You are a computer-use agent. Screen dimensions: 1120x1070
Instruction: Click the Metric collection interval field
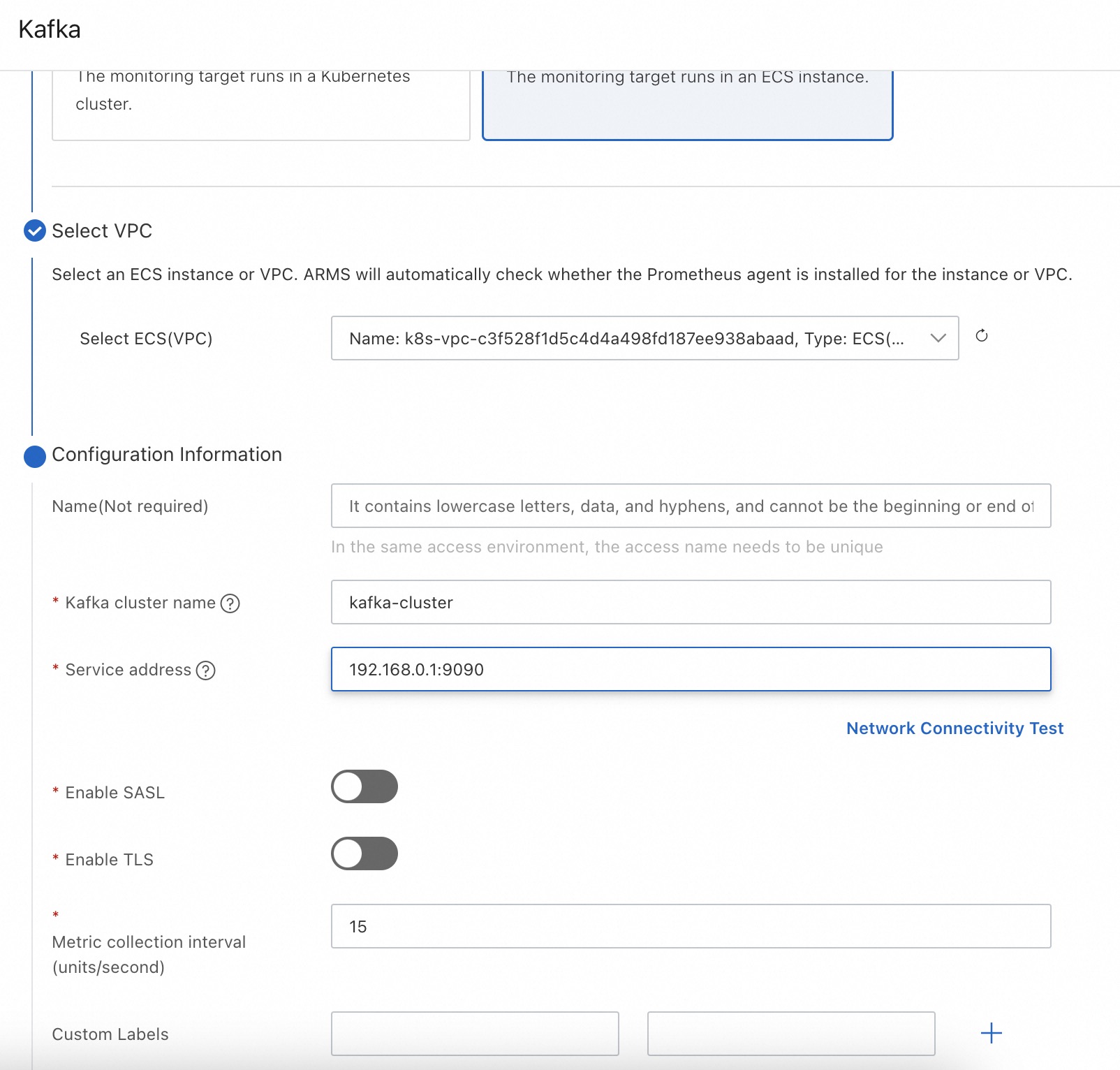tap(690, 926)
